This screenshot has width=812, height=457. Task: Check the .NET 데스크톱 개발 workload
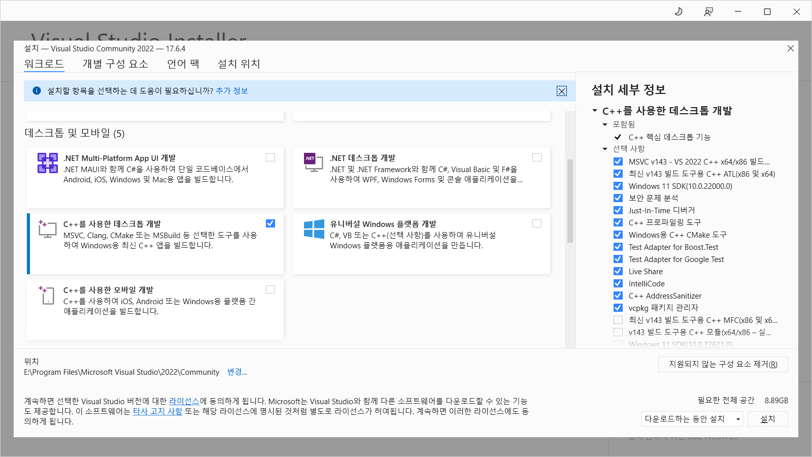[536, 158]
